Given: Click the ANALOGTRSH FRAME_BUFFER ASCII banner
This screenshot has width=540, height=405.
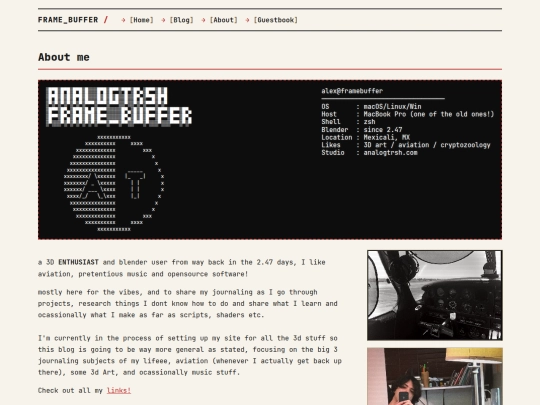Looking at the screenshot, I should [x=119, y=106].
